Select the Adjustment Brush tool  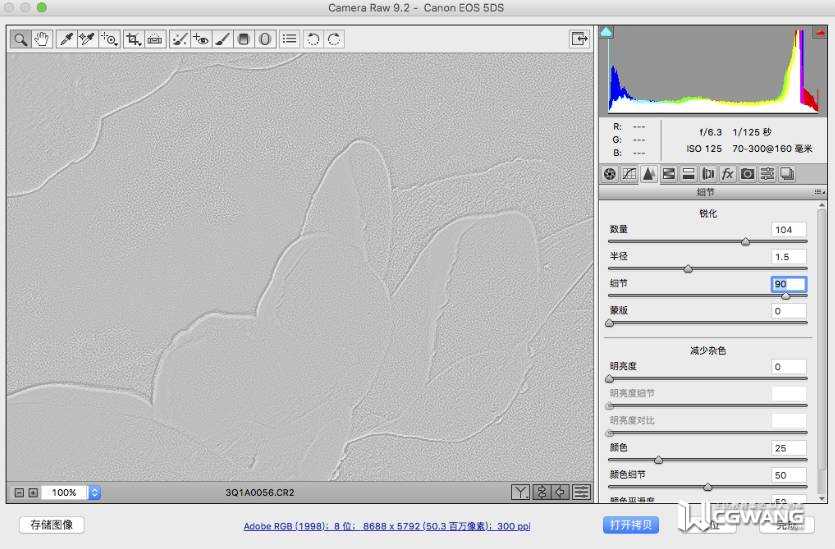(x=223, y=39)
